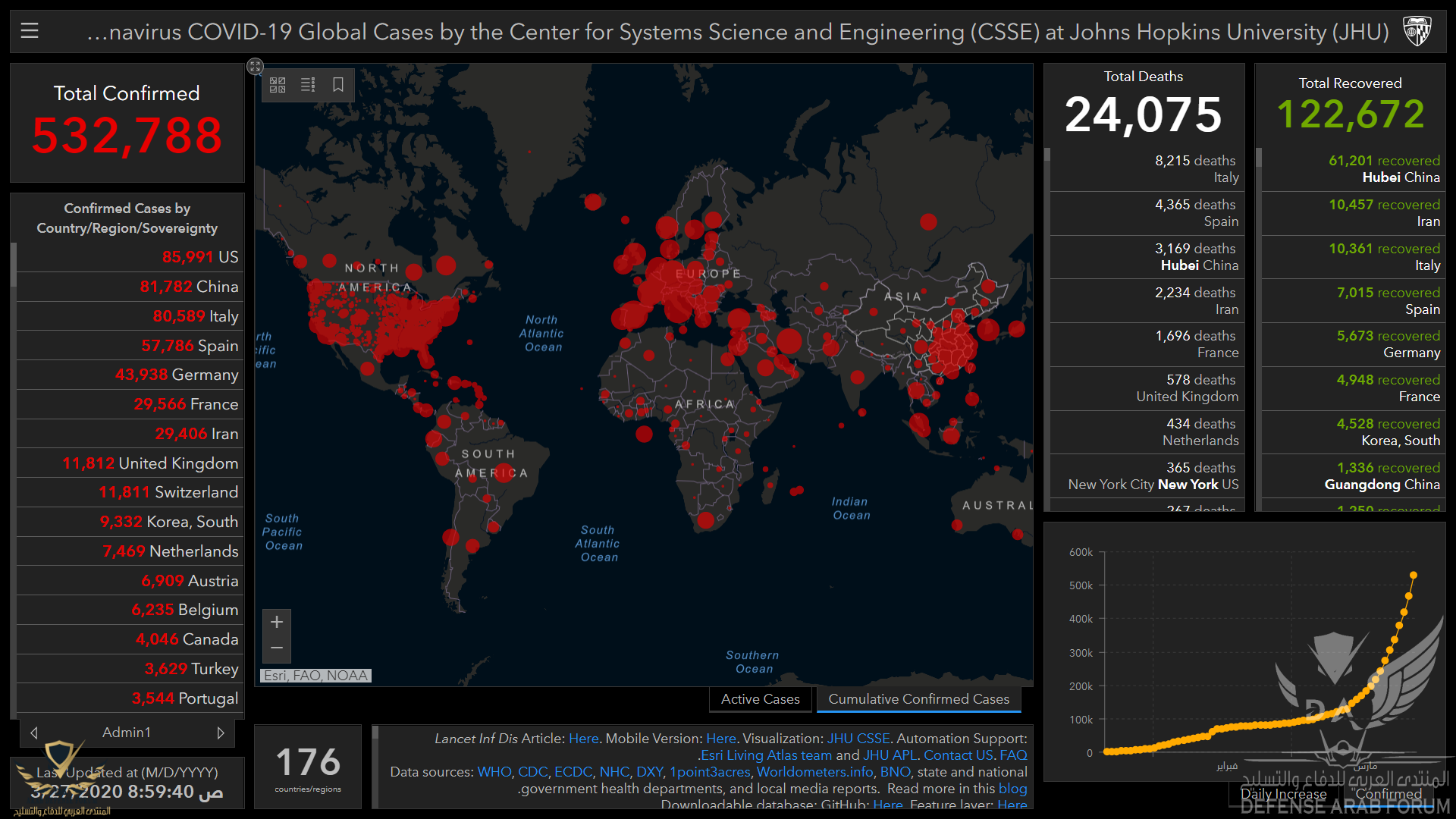This screenshot has height=819, width=1456.
Task: Select 81,782 China in country list
Action: click(130, 287)
